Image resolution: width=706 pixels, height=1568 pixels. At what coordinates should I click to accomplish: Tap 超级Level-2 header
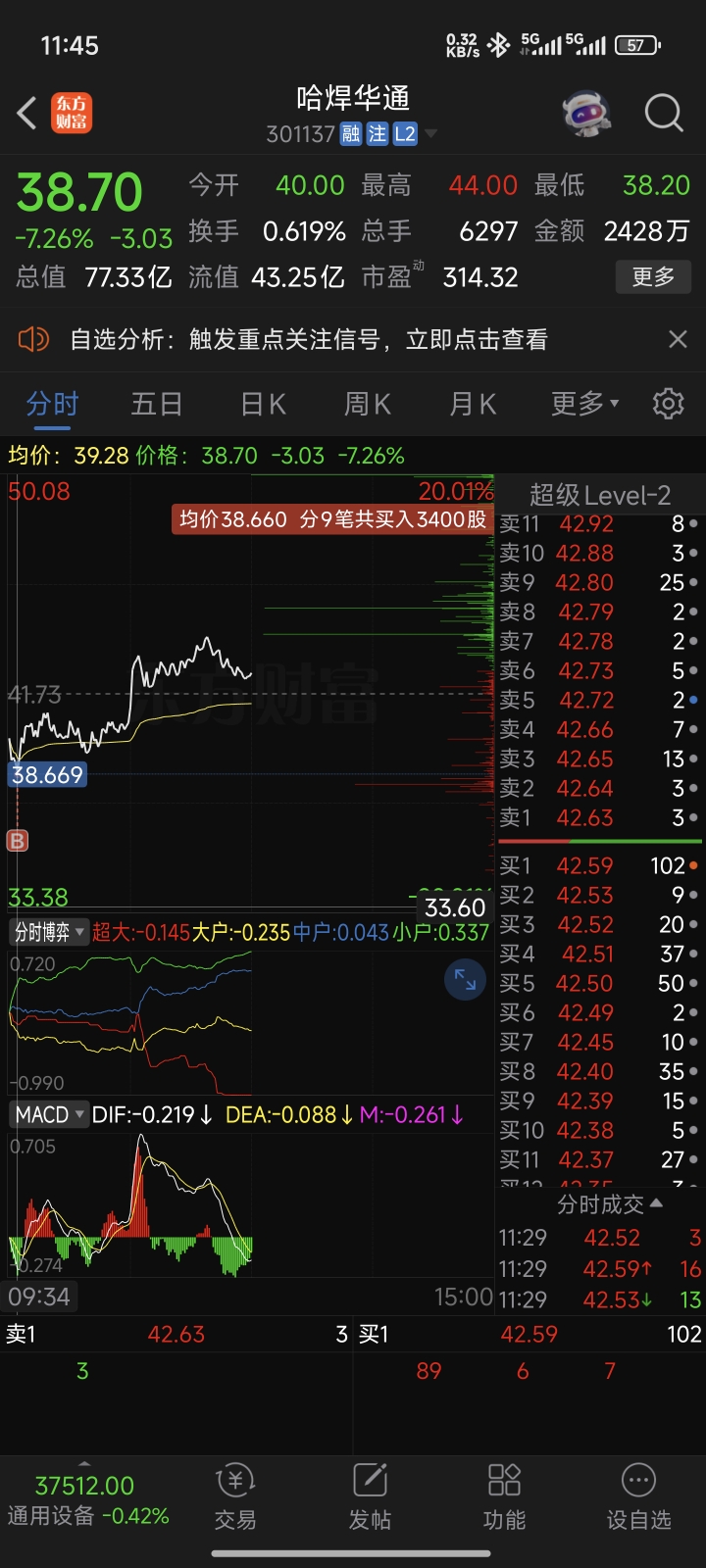coord(600,495)
